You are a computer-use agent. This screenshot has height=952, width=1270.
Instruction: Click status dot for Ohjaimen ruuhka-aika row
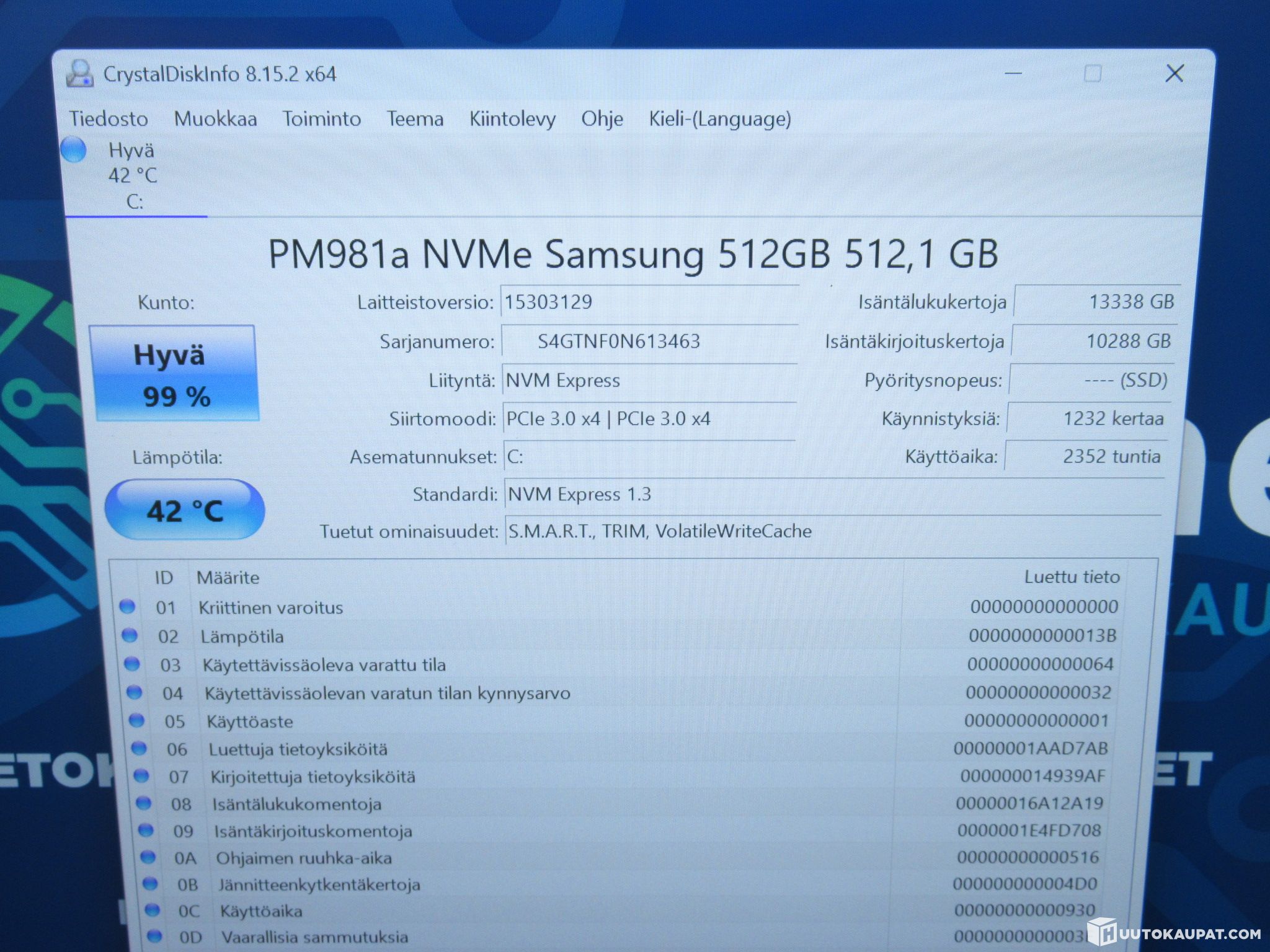click(148, 857)
